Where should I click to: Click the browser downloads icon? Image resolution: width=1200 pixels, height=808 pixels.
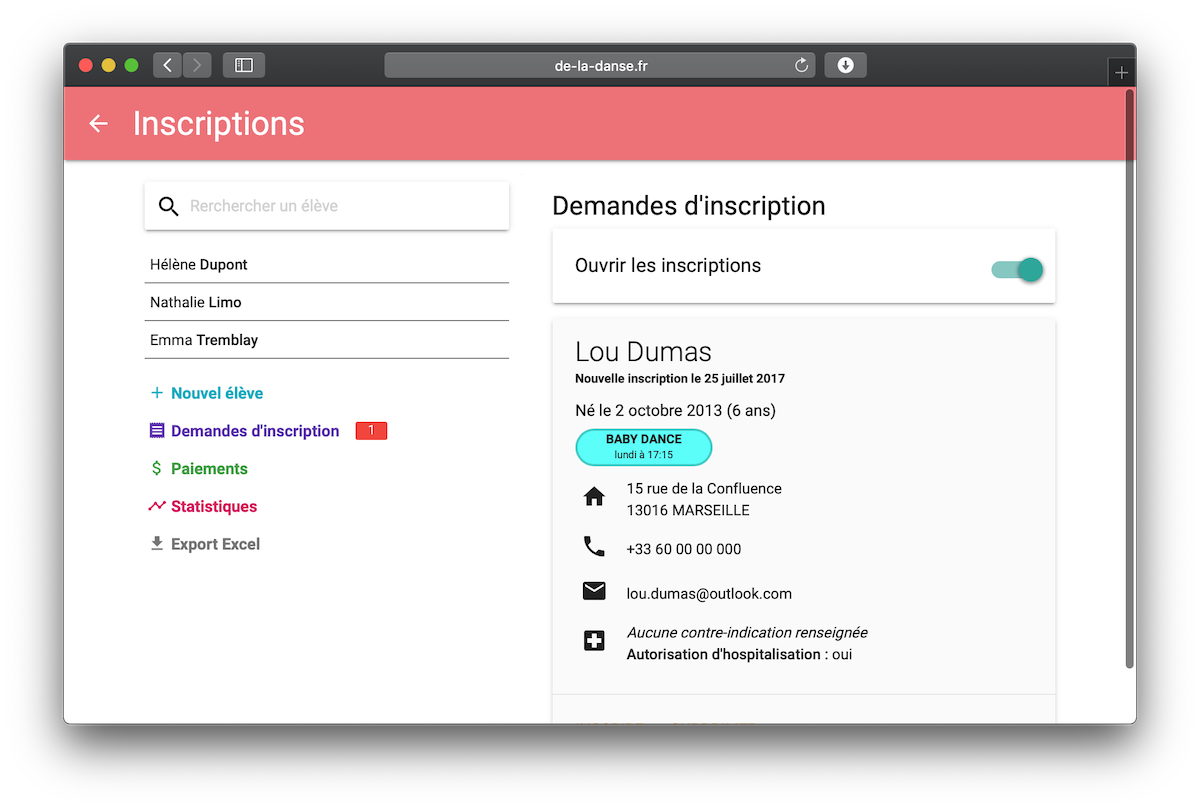click(x=845, y=65)
